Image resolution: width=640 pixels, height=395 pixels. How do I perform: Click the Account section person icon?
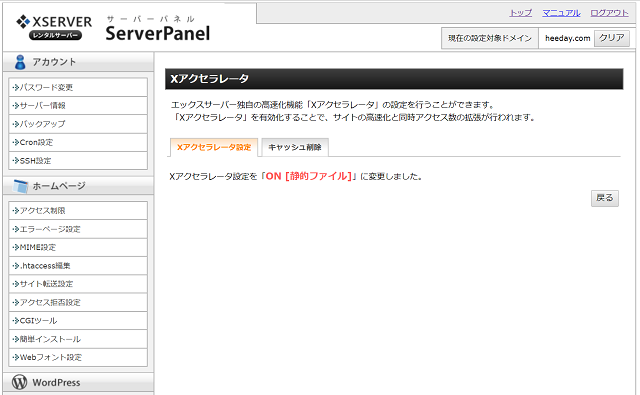tap(20, 62)
